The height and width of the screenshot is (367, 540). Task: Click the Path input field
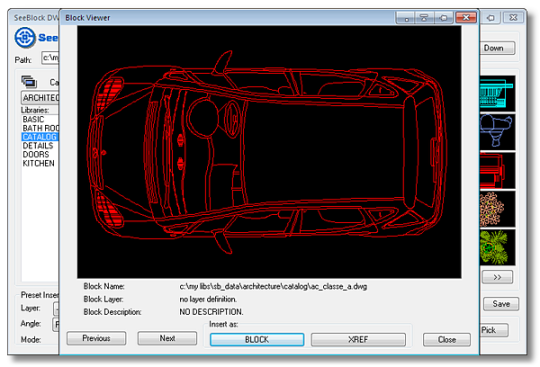(50, 57)
